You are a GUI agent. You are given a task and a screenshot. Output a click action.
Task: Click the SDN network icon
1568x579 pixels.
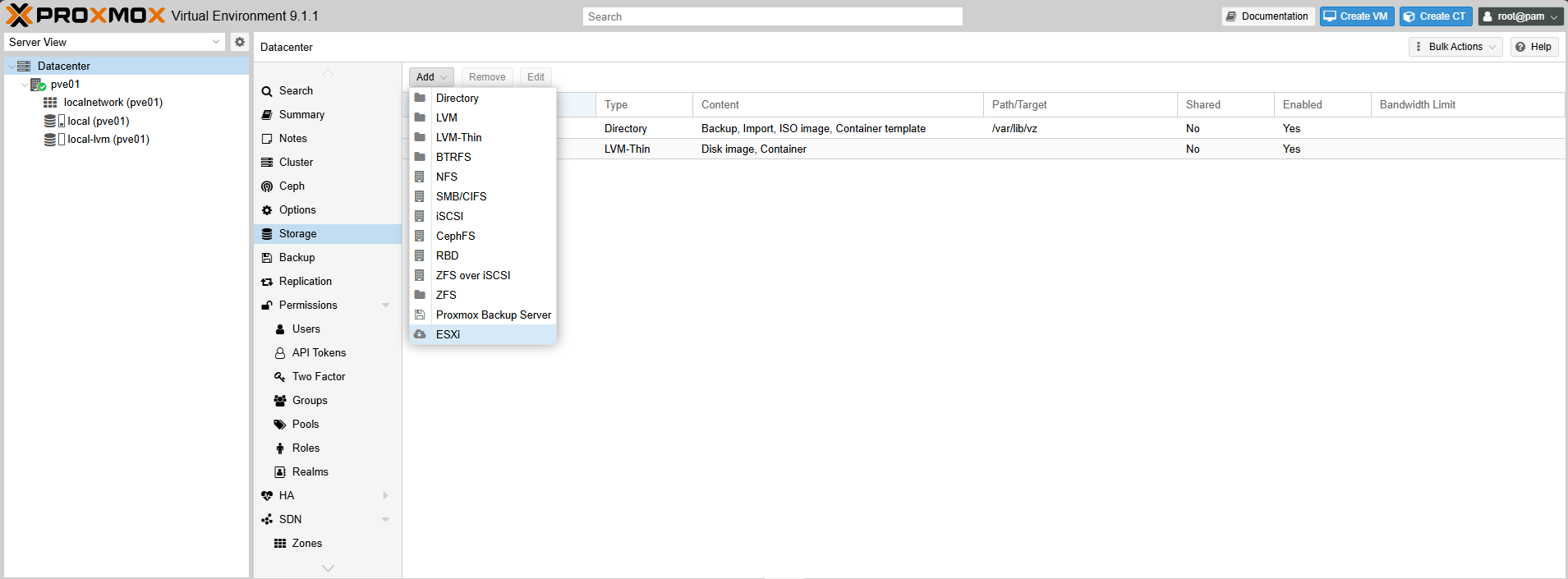[x=267, y=520]
